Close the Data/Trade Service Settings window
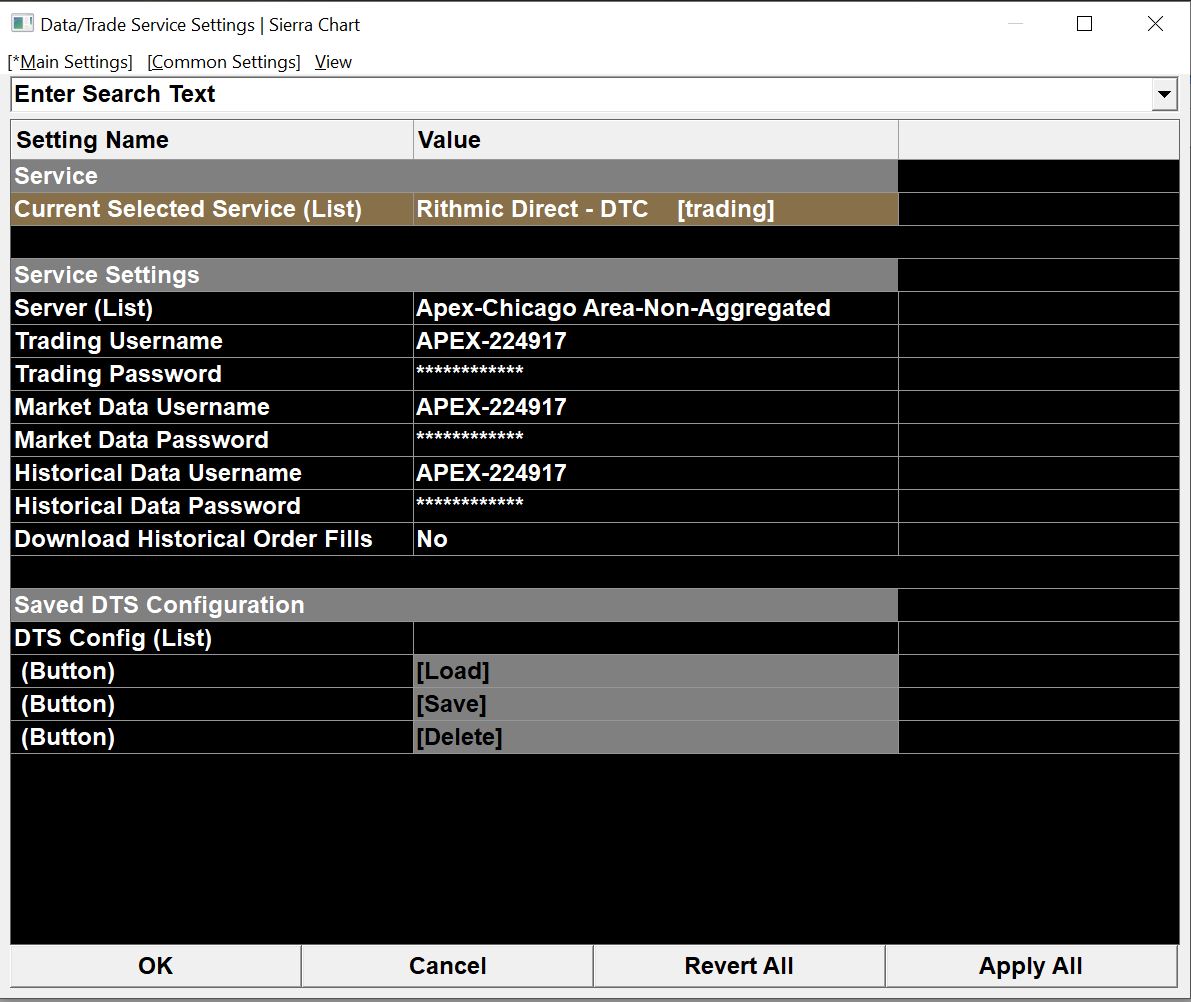Screen dimensions: 1191x1002 [x=1155, y=24]
